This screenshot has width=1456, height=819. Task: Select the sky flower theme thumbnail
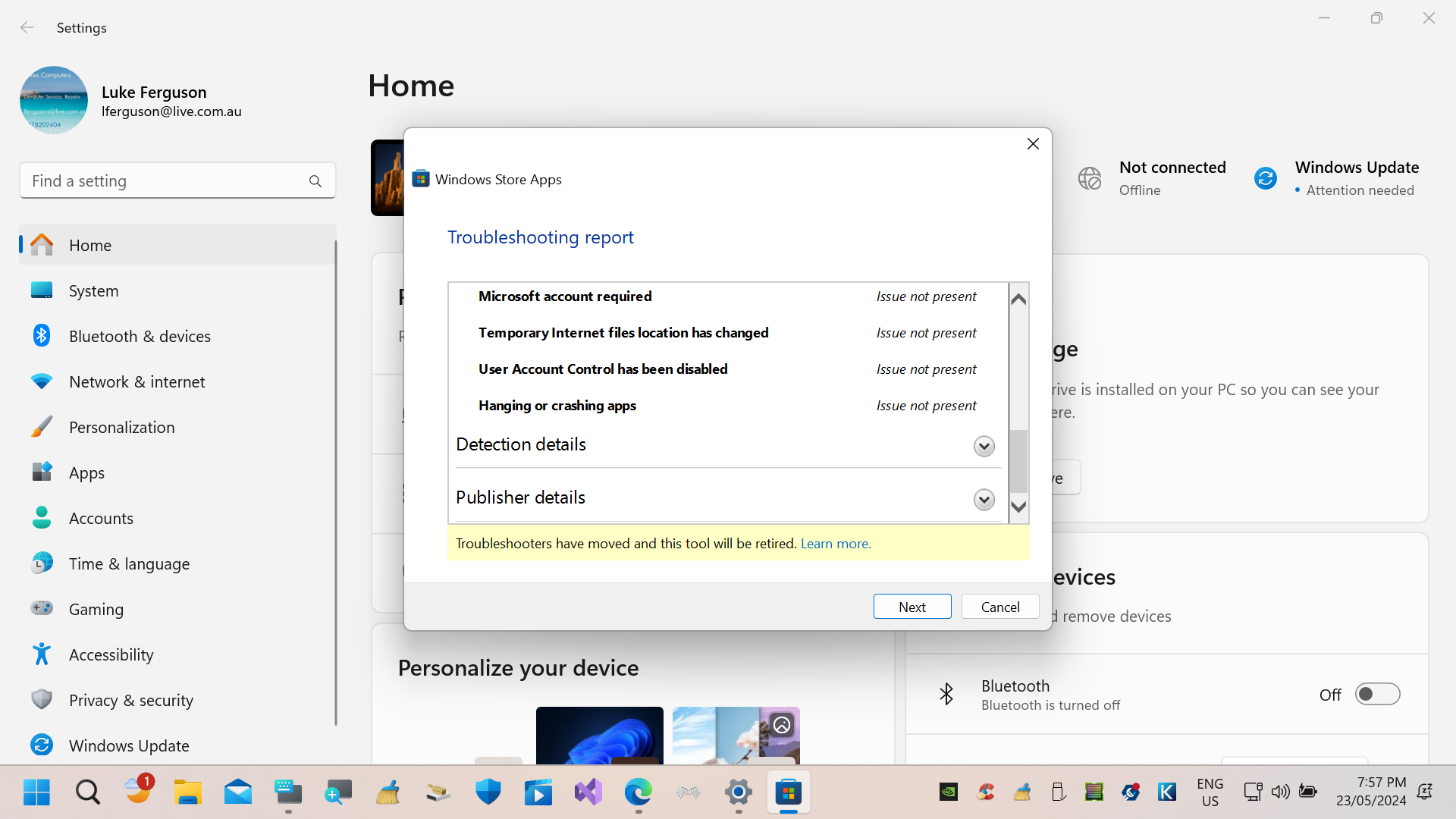pos(736,736)
